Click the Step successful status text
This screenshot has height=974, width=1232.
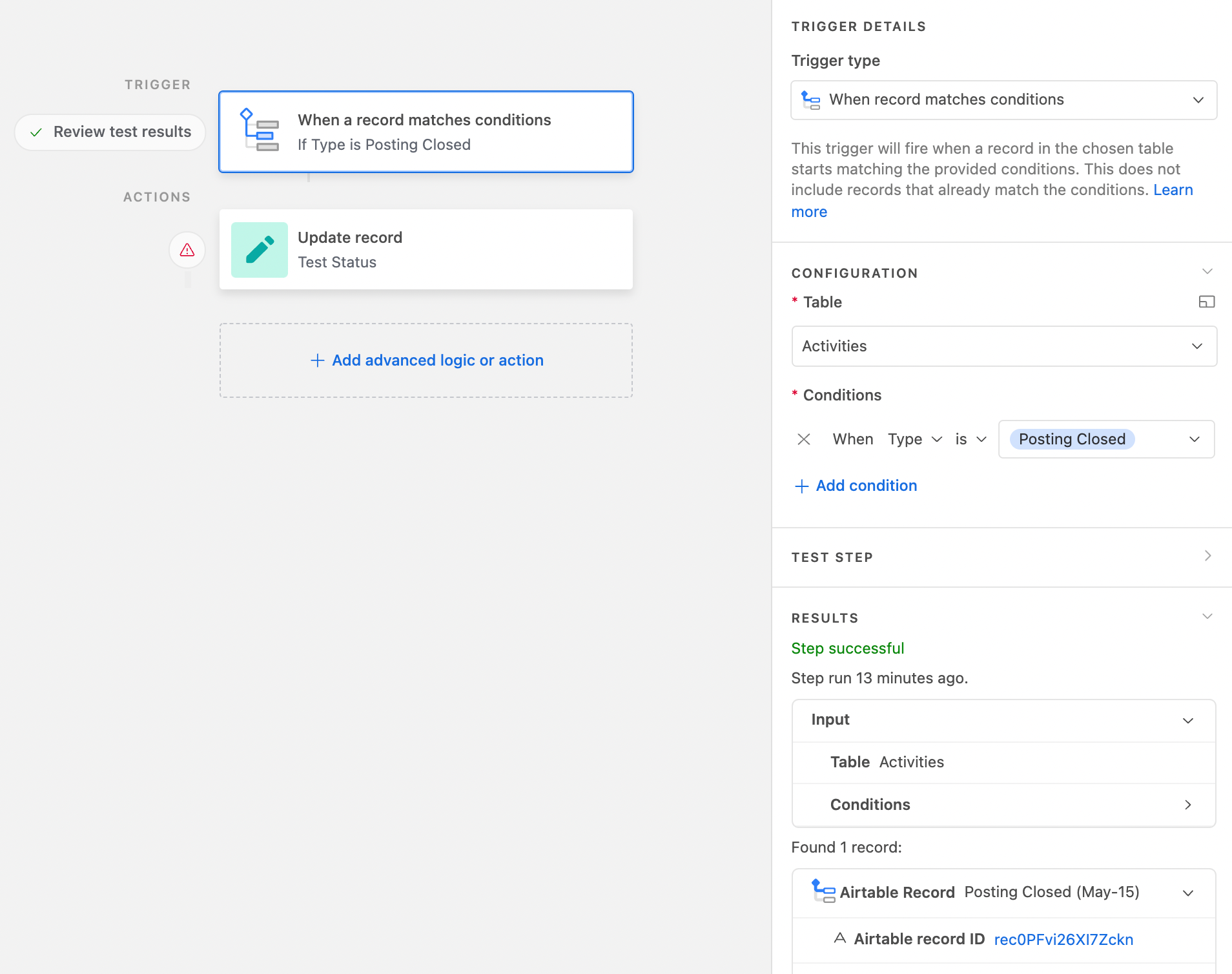coord(848,648)
